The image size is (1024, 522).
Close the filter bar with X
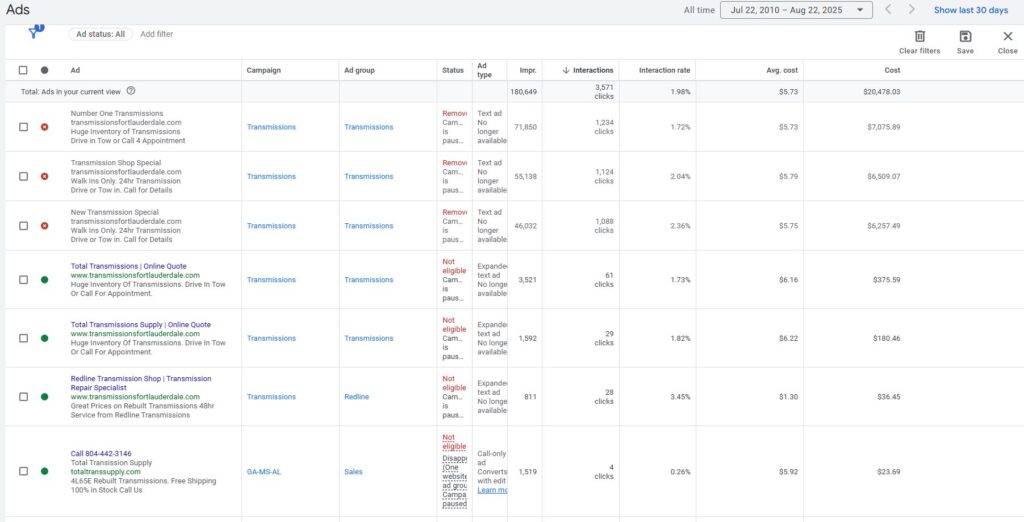1008,37
